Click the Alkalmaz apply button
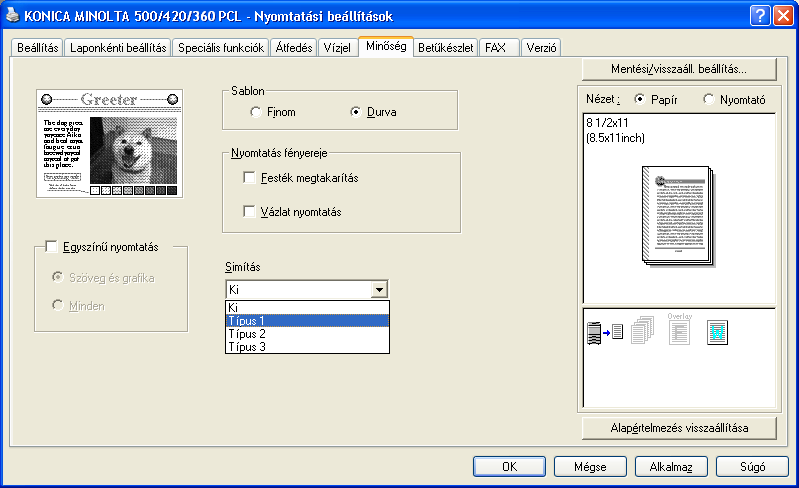Screen dimensions: 799x488 pos(671,467)
